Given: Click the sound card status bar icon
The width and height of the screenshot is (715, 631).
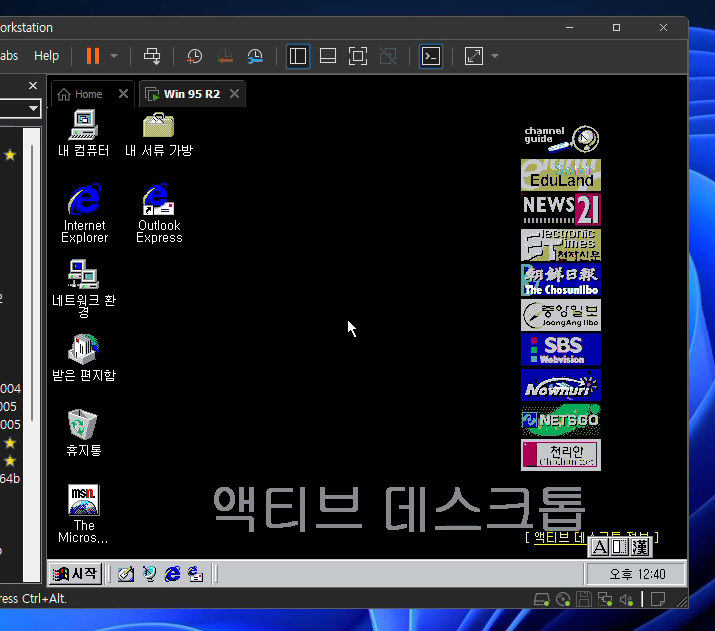Looking at the screenshot, I should [x=627, y=600].
